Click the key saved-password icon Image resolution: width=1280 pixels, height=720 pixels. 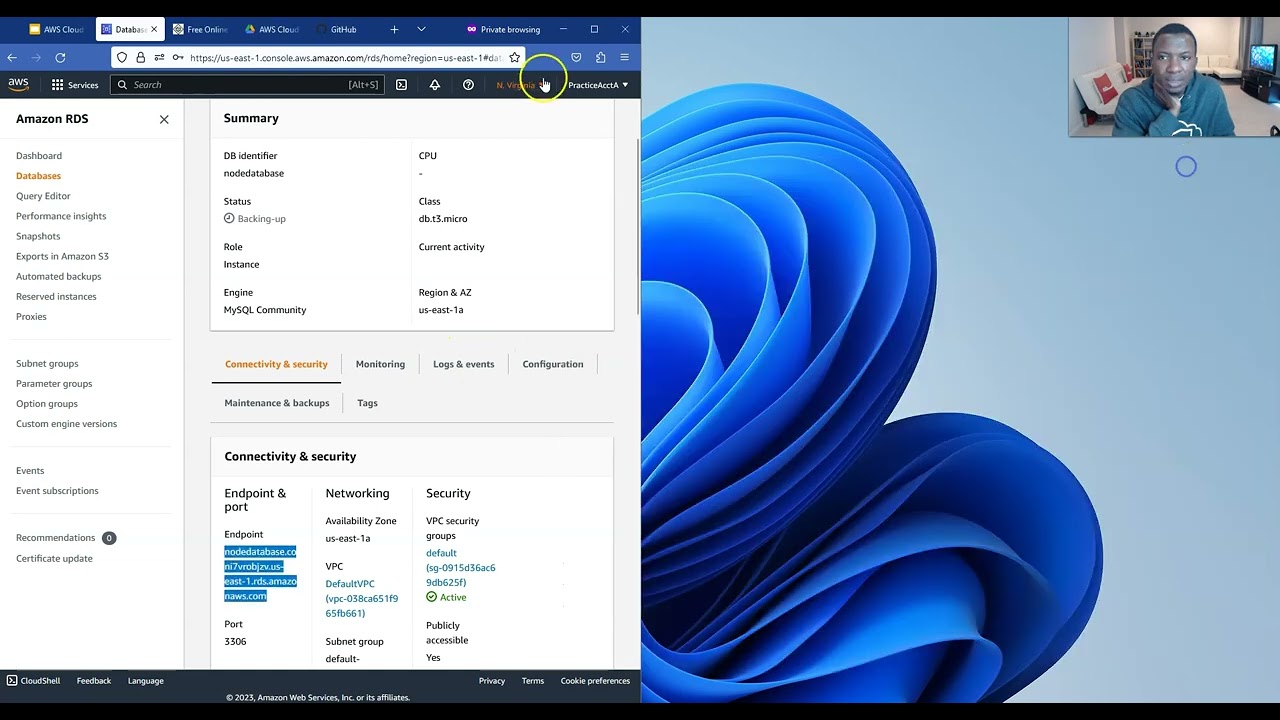coord(178,58)
